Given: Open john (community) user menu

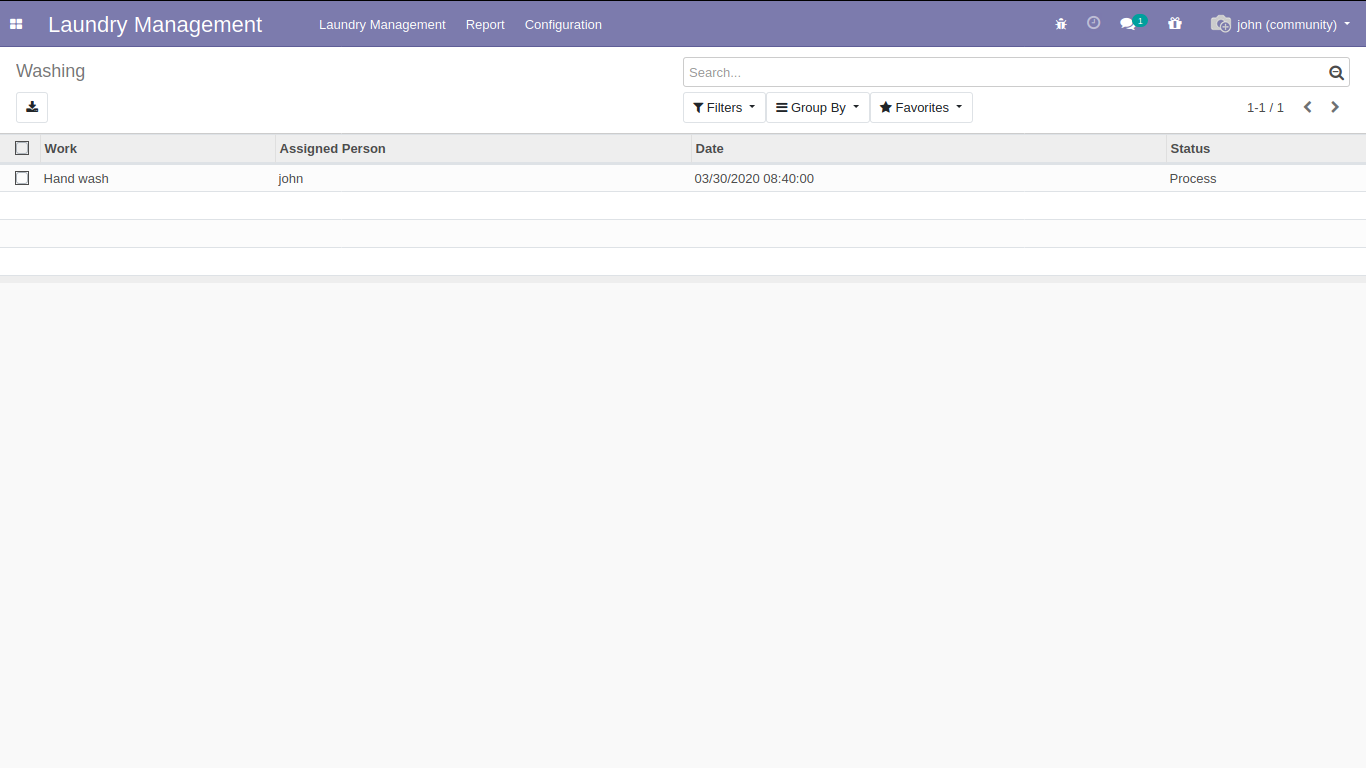Looking at the screenshot, I should pyautogui.click(x=1281, y=24).
